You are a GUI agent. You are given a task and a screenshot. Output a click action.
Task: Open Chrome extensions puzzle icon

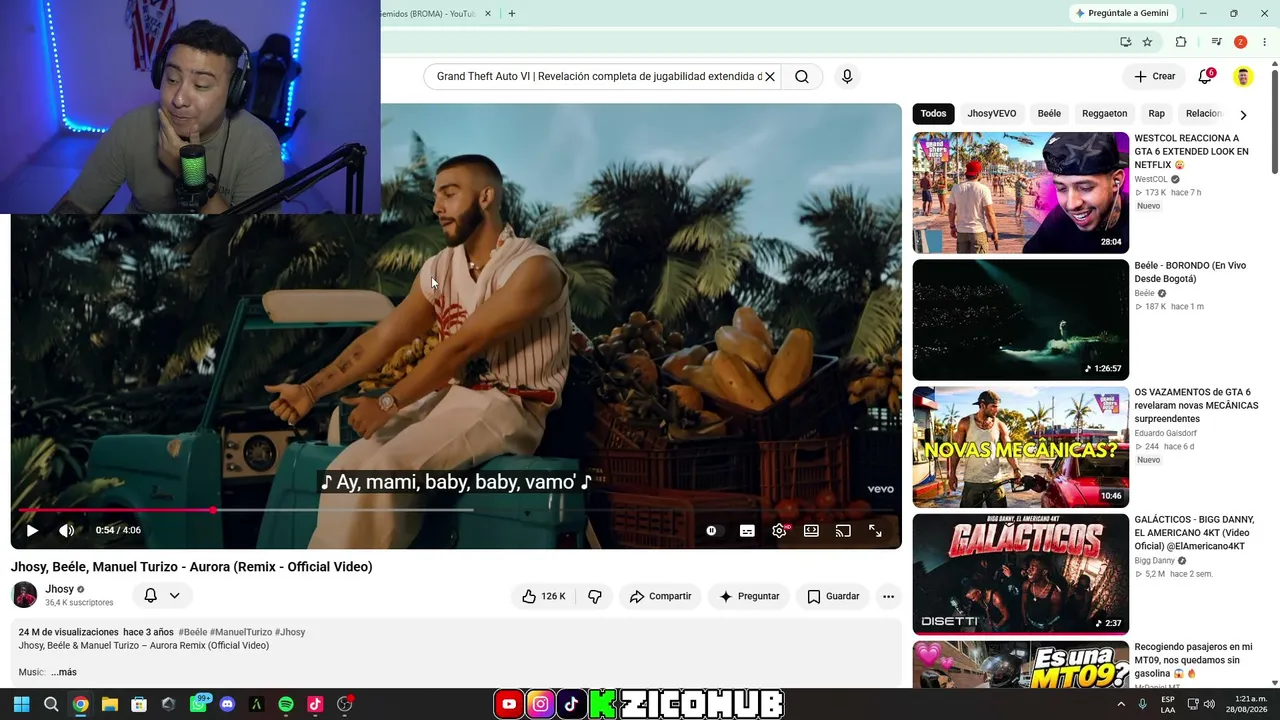(x=1181, y=42)
